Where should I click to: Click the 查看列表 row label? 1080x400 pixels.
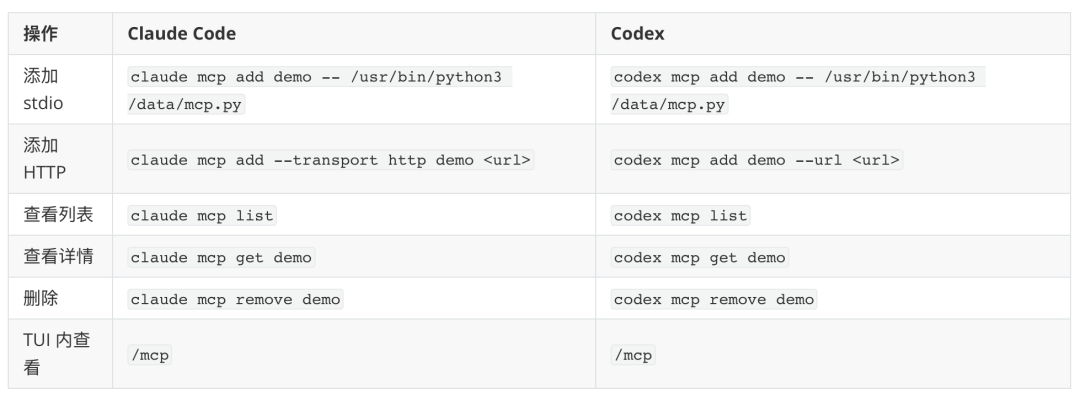pyautogui.click(x=58, y=215)
